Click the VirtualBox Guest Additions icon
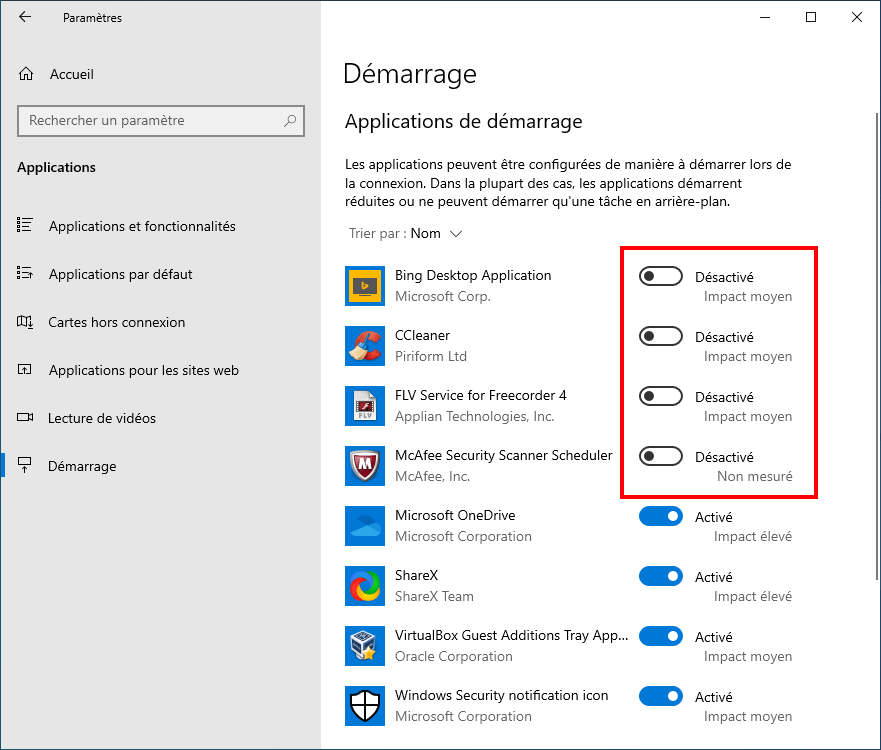 click(365, 646)
